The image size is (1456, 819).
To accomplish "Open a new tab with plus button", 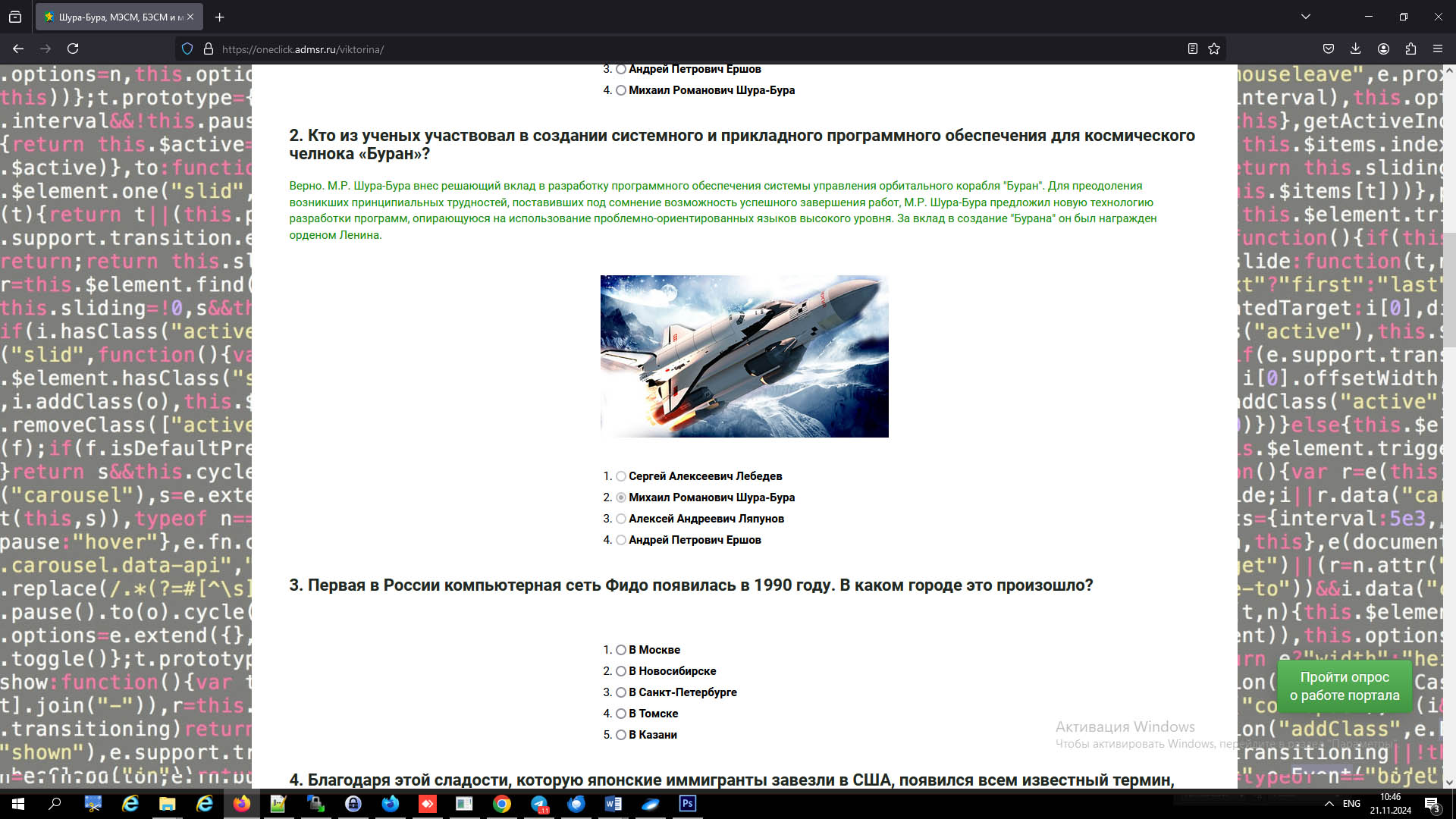I will (x=219, y=17).
